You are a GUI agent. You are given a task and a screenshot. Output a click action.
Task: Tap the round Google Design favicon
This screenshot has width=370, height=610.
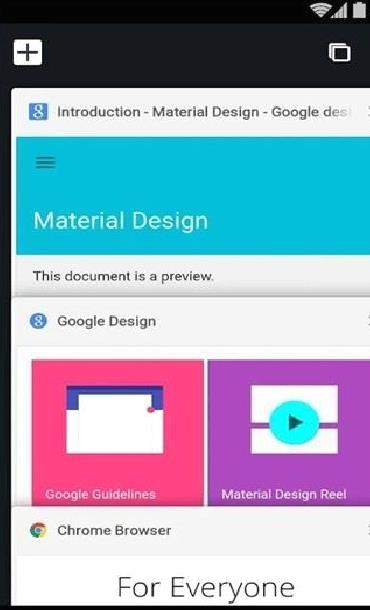(38, 321)
